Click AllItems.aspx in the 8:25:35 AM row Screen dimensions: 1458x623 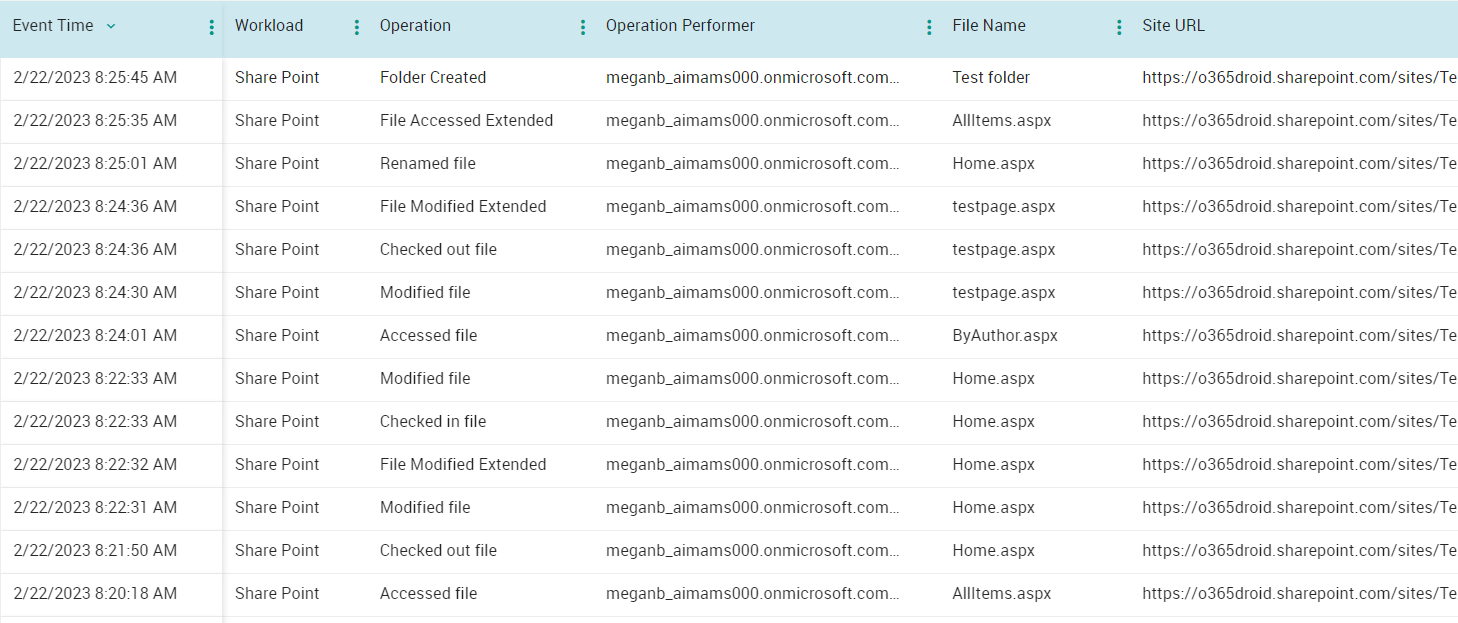(x=1002, y=121)
